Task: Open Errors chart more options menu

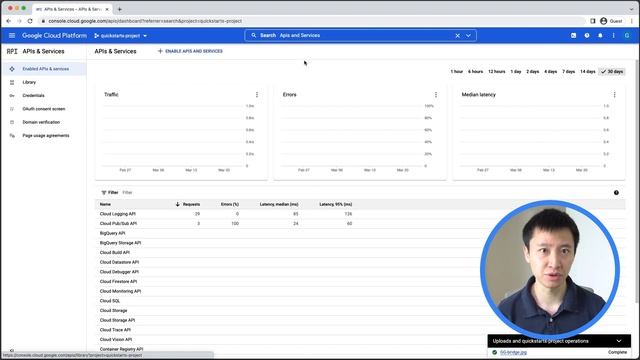Action: (436, 95)
